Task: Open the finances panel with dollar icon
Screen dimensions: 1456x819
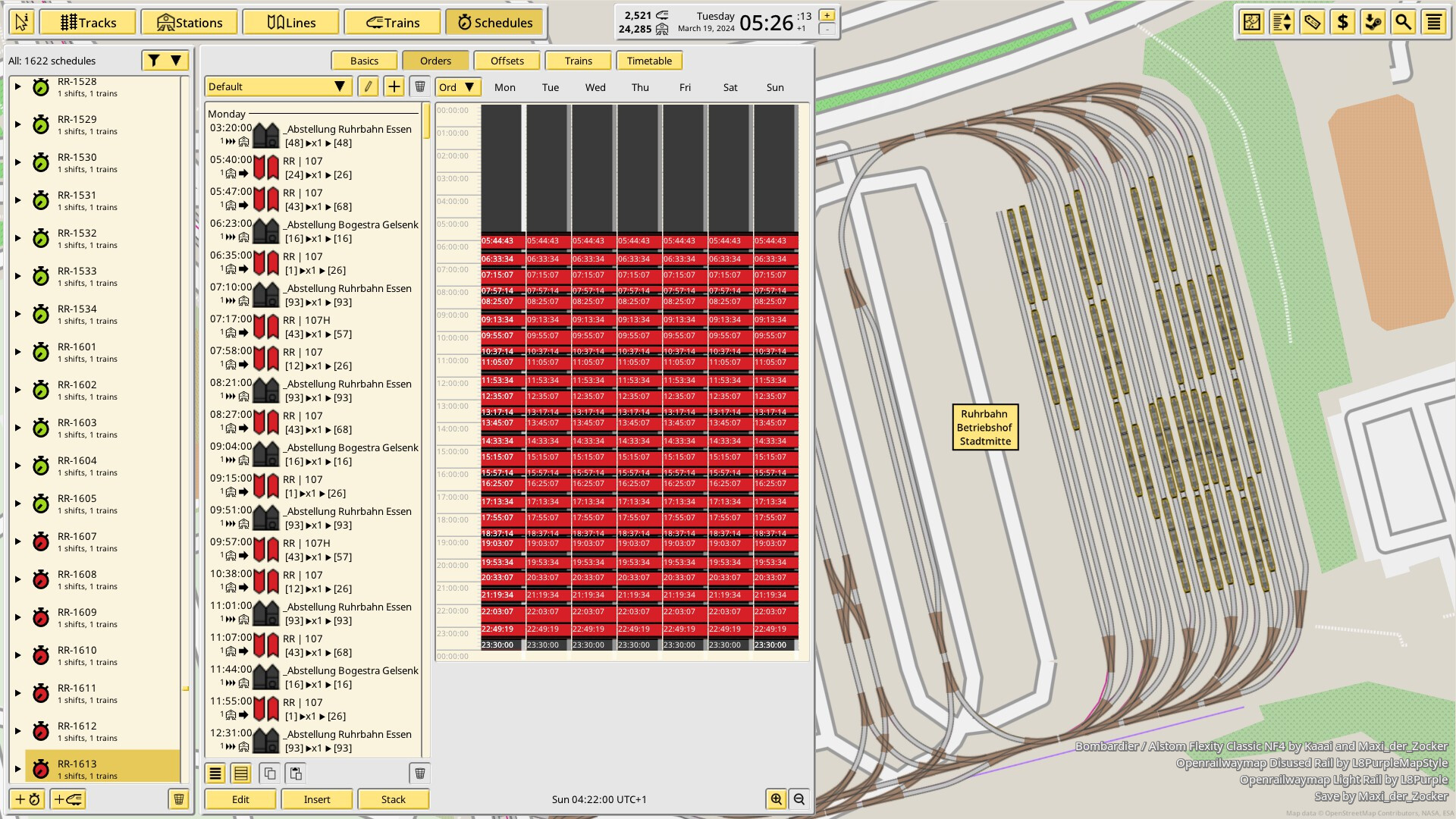Action: [x=1342, y=23]
